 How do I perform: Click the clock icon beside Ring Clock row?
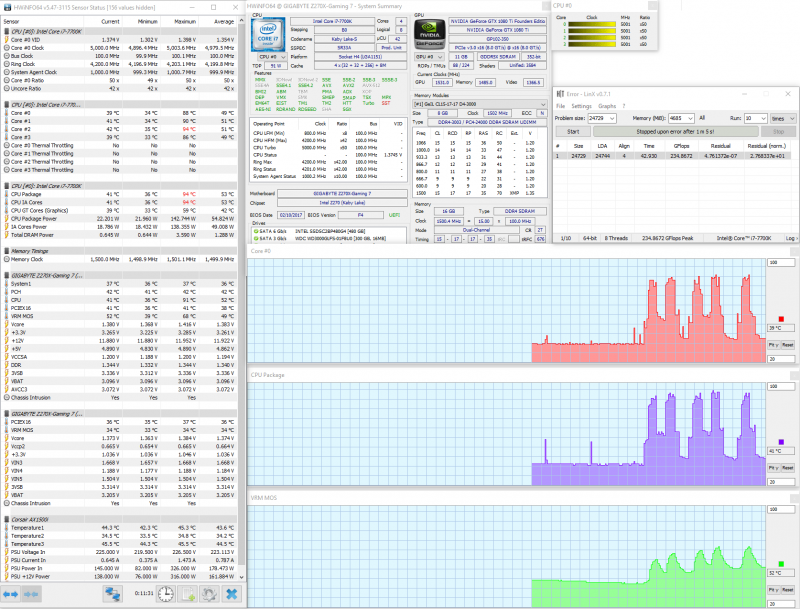coord(7,64)
